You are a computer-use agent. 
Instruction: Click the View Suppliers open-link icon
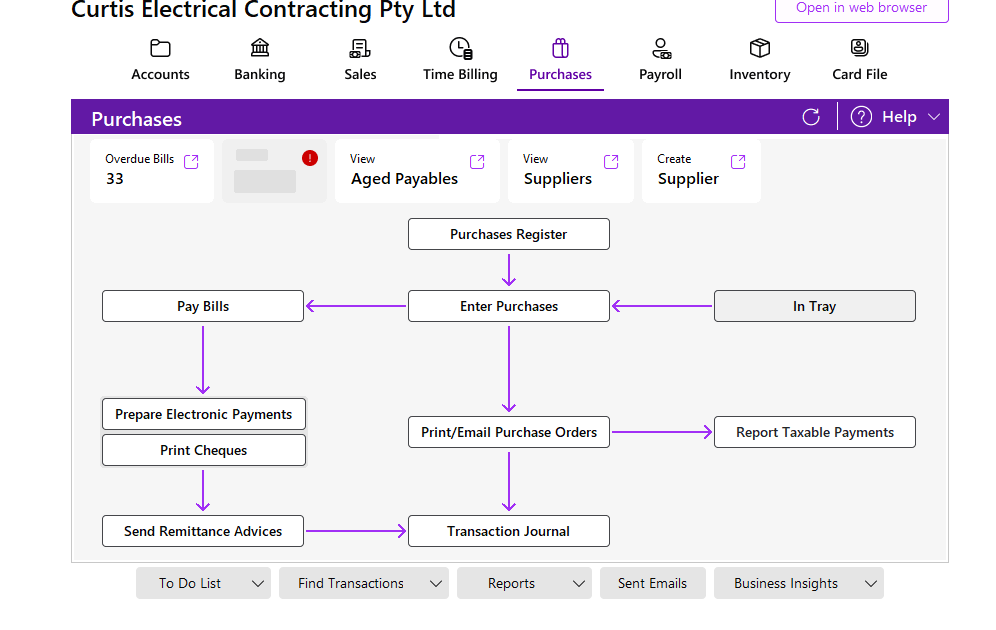click(x=611, y=161)
